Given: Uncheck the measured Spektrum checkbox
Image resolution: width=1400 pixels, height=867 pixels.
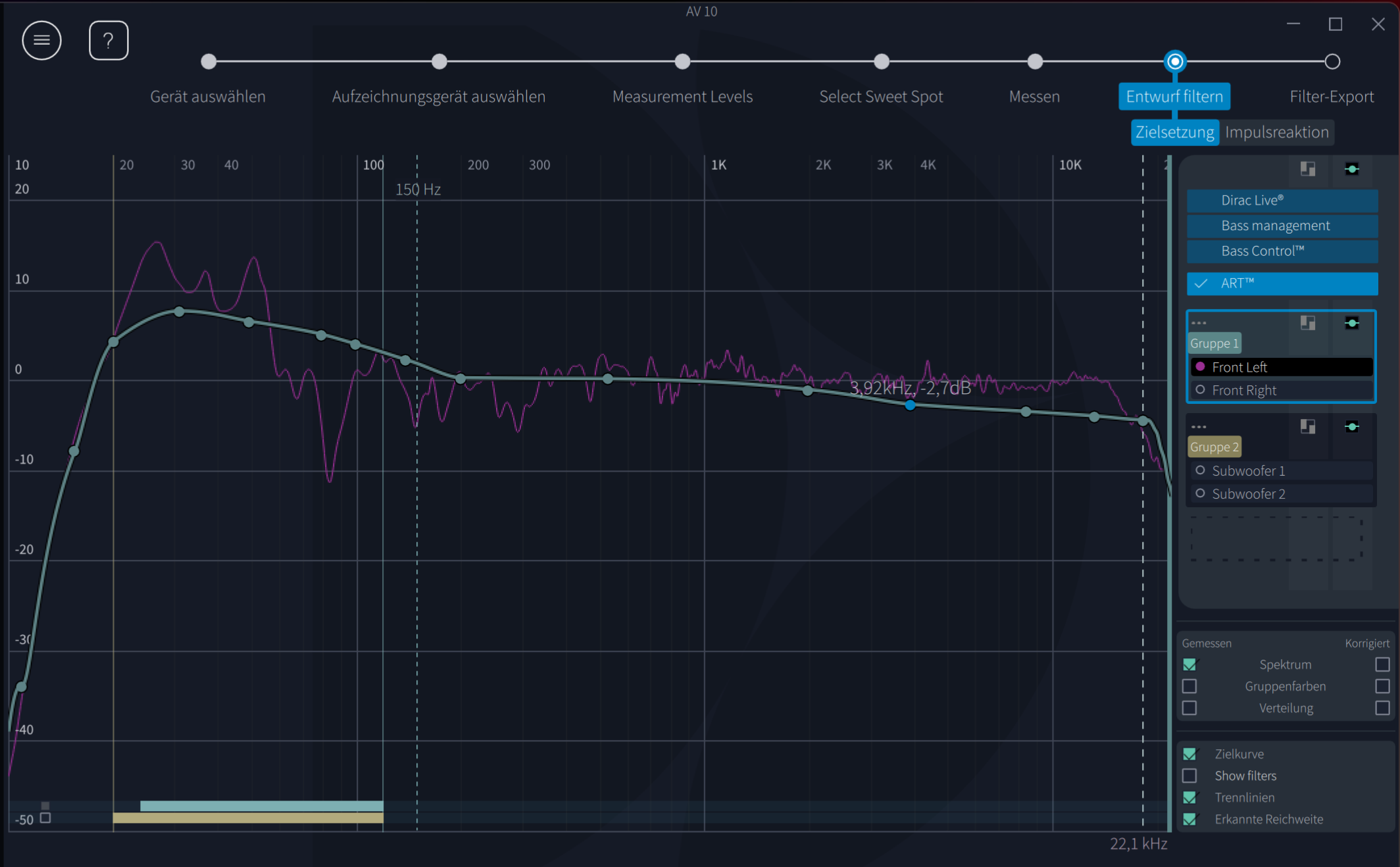Looking at the screenshot, I should coord(1189,664).
